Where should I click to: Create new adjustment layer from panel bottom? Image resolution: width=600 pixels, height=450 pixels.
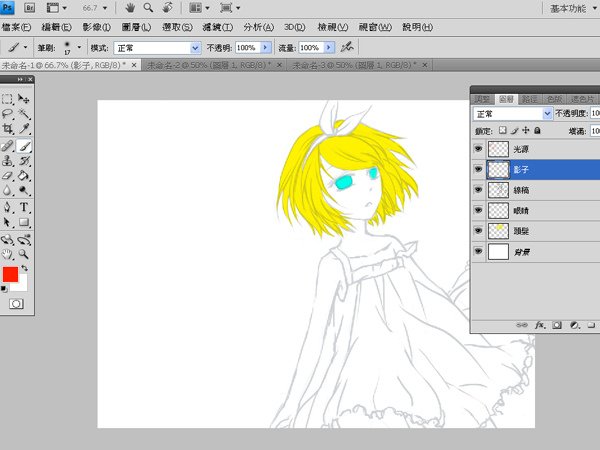[574, 325]
